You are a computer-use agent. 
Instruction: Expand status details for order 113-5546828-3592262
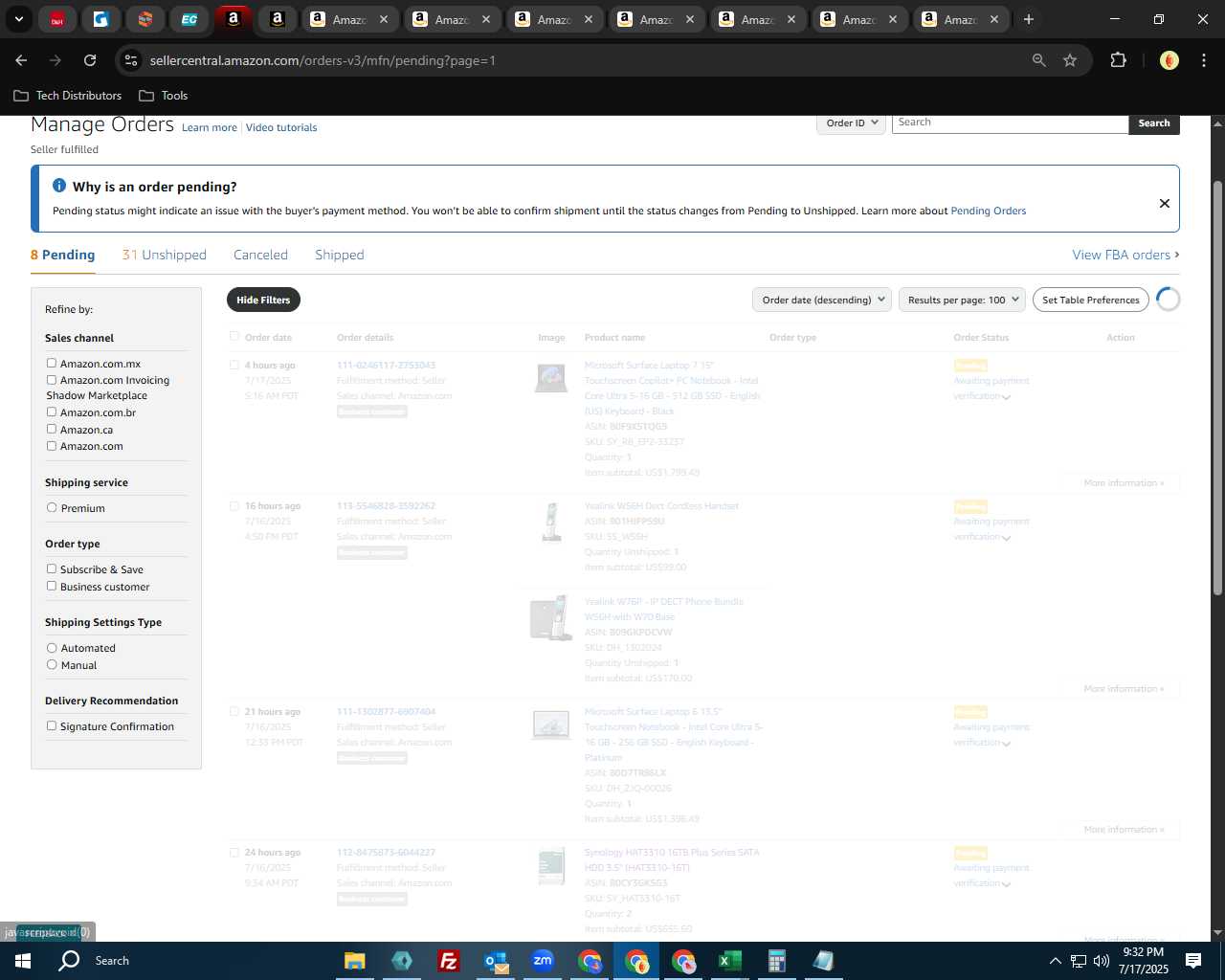pyautogui.click(x=1006, y=538)
